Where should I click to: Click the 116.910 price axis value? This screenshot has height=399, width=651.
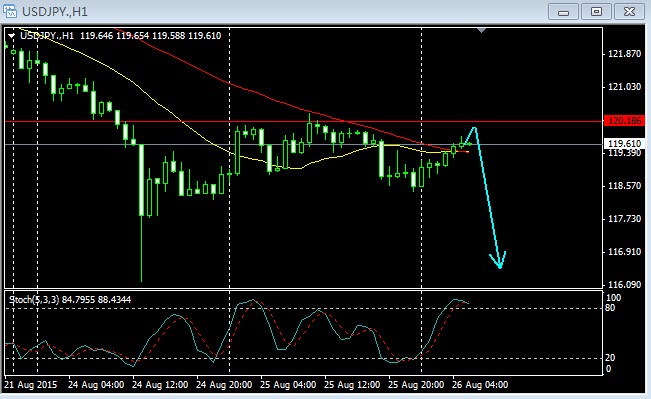624,252
